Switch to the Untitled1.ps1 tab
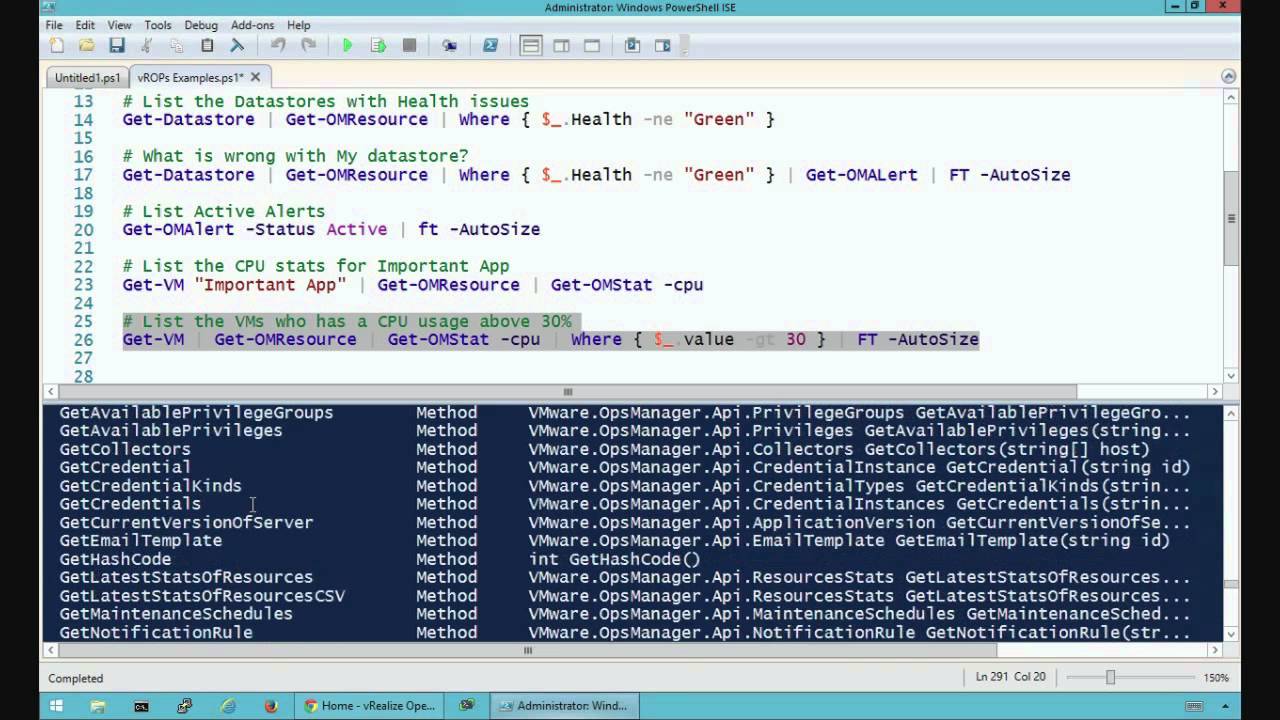 pyautogui.click(x=87, y=78)
